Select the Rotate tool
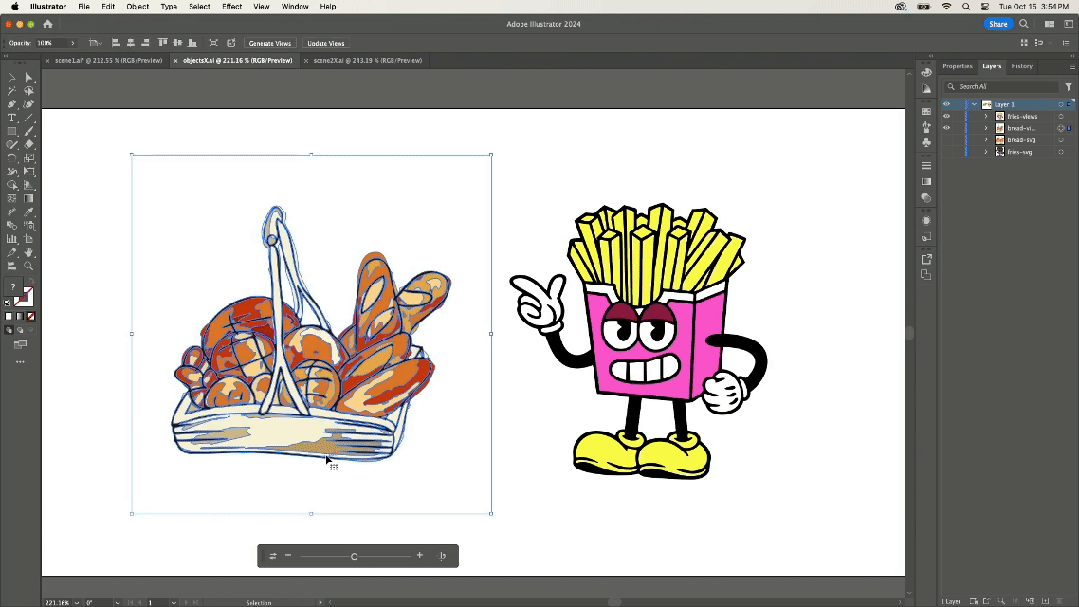This screenshot has width=1079, height=607. click(x=12, y=158)
